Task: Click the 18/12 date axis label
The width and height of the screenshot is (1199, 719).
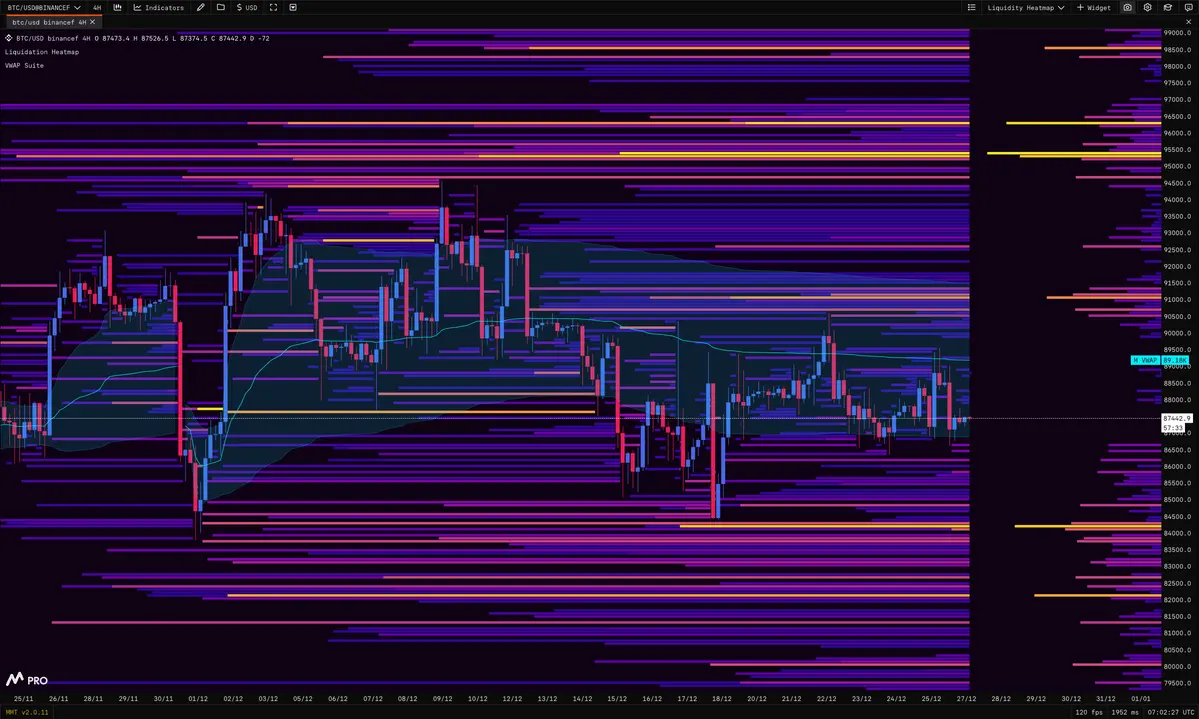Action: point(722,698)
